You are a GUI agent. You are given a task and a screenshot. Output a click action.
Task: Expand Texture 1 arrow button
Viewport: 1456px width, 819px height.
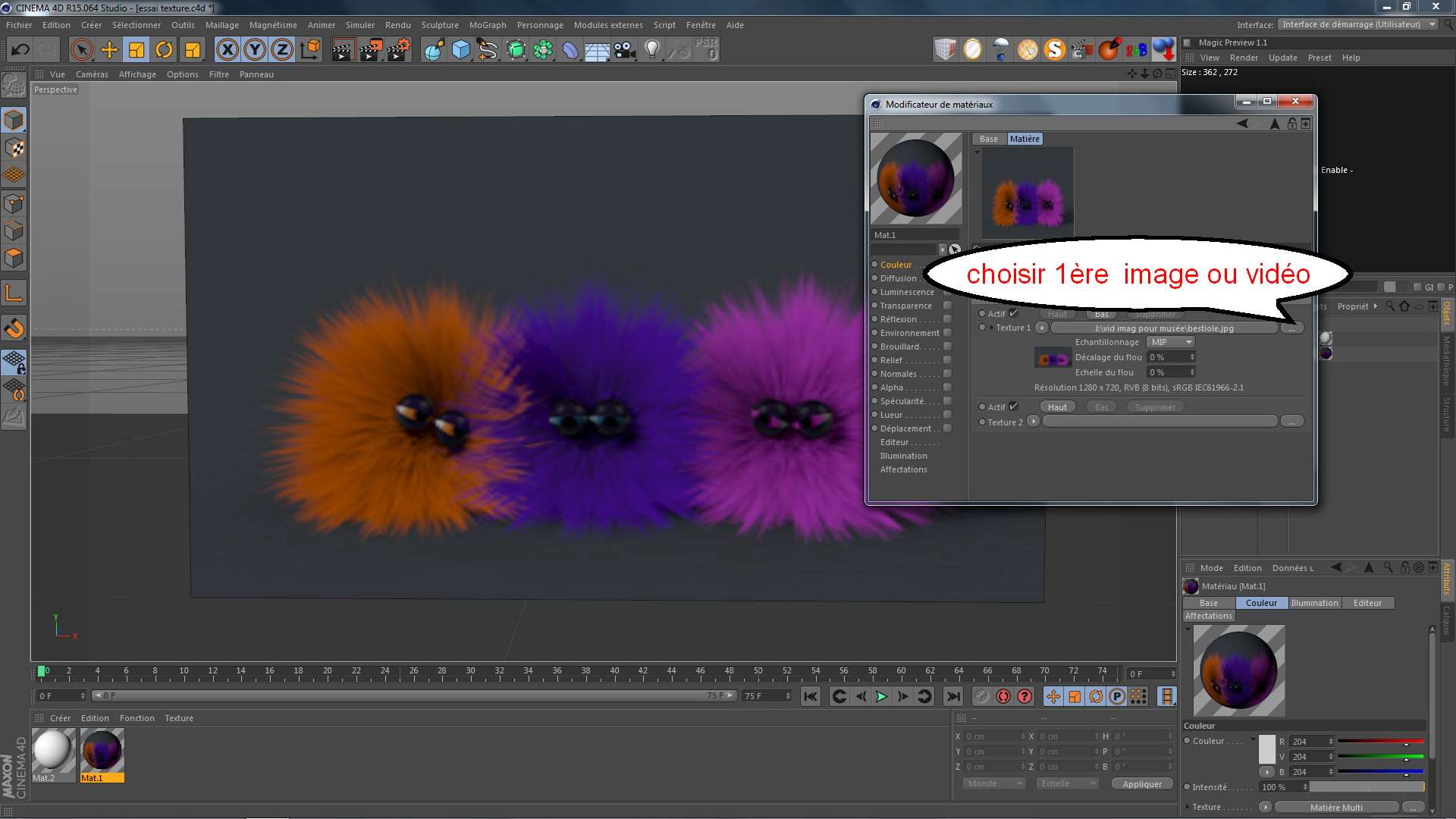[x=1042, y=328]
